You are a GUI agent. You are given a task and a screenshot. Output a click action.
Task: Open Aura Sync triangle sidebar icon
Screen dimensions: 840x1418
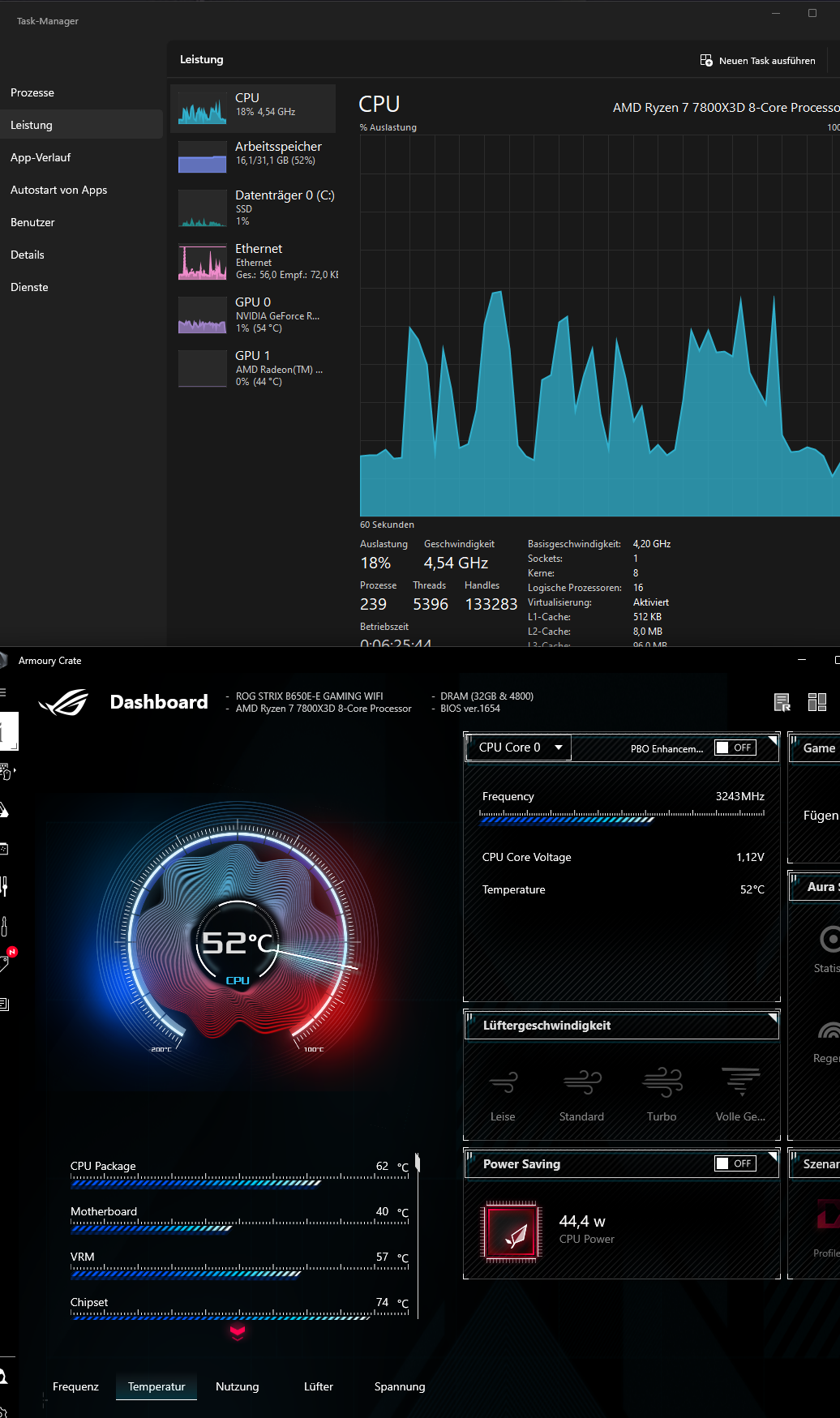4,810
